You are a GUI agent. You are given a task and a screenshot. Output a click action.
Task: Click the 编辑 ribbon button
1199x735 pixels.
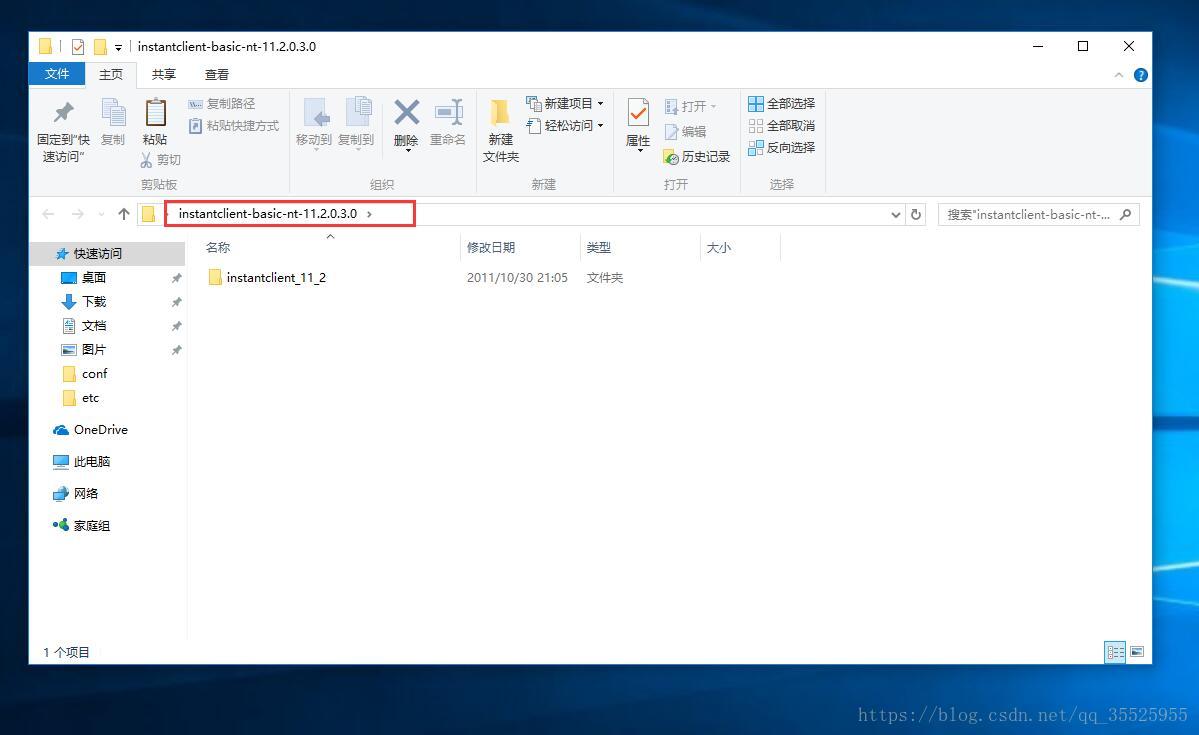point(685,132)
